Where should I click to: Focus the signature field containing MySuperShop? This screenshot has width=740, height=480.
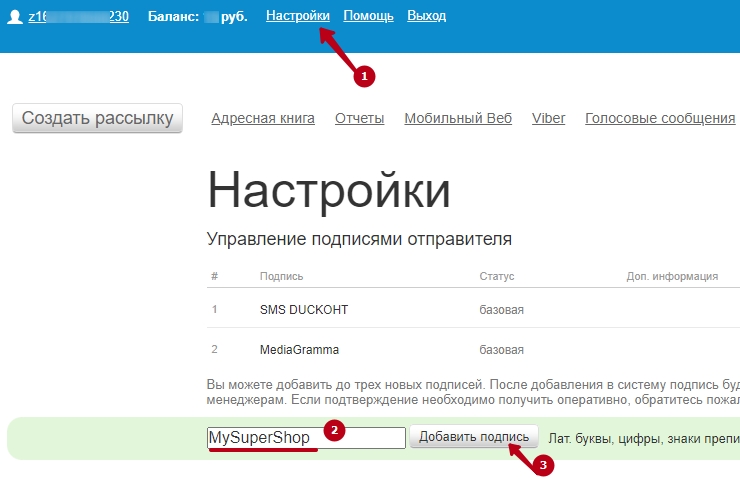click(x=305, y=438)
